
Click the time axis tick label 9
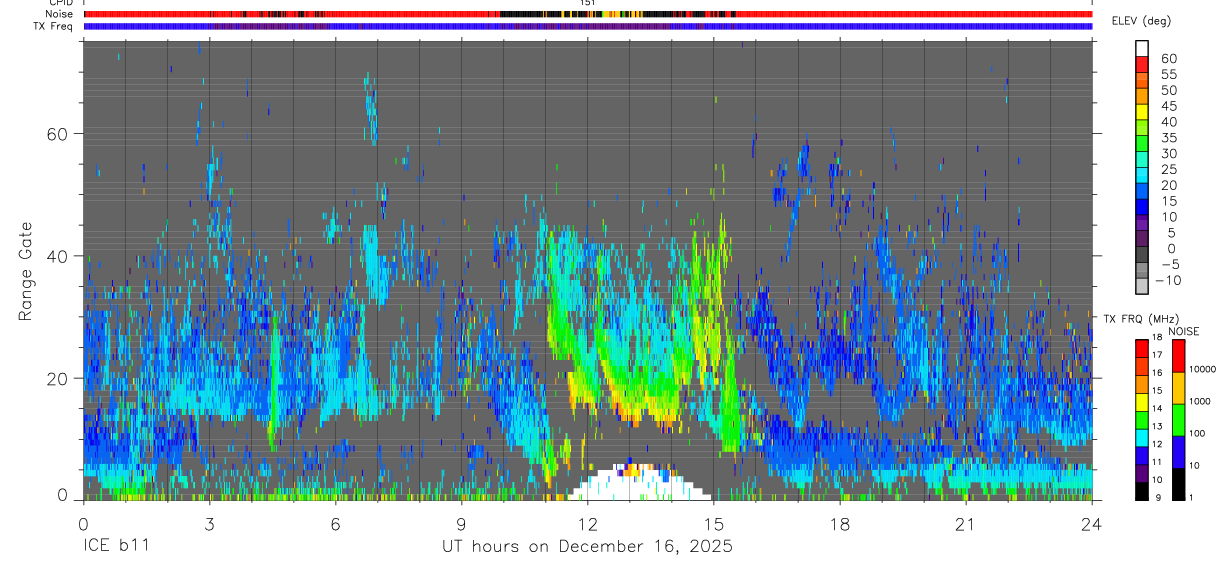tap(461, 523)
